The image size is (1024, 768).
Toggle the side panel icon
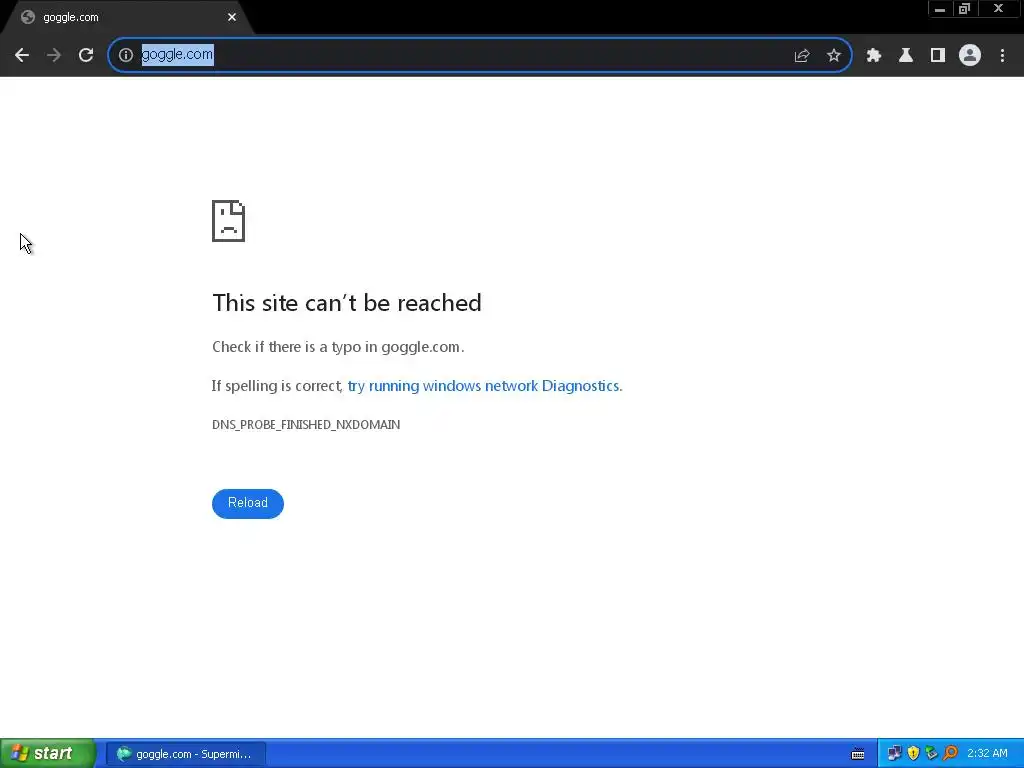coord(938,56)
